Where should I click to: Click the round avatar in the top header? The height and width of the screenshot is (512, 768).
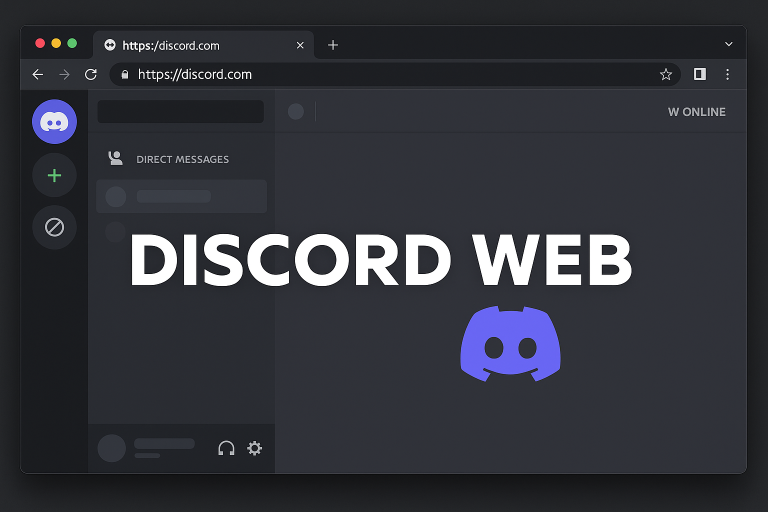coord(296,111)
